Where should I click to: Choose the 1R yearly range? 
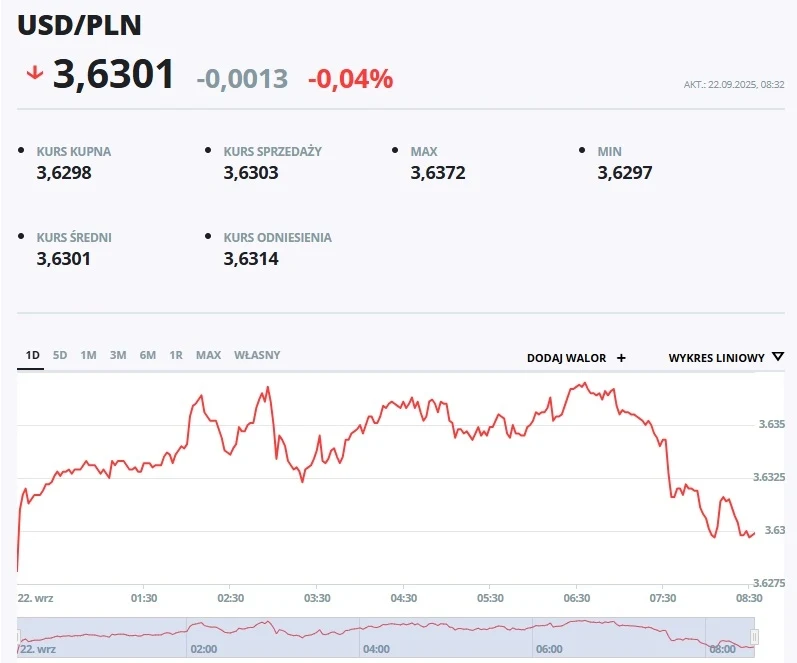[176, 355]
